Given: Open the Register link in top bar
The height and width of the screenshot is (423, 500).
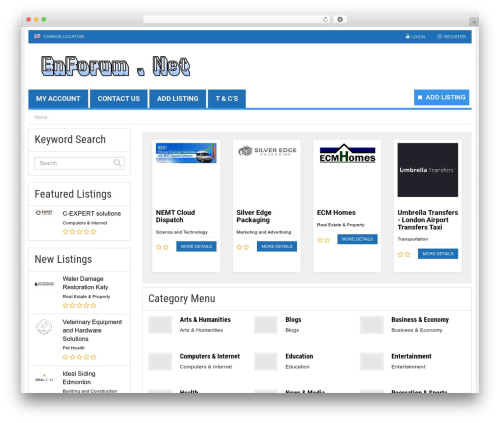Looking at the screenshot, I should coord(451,37).
